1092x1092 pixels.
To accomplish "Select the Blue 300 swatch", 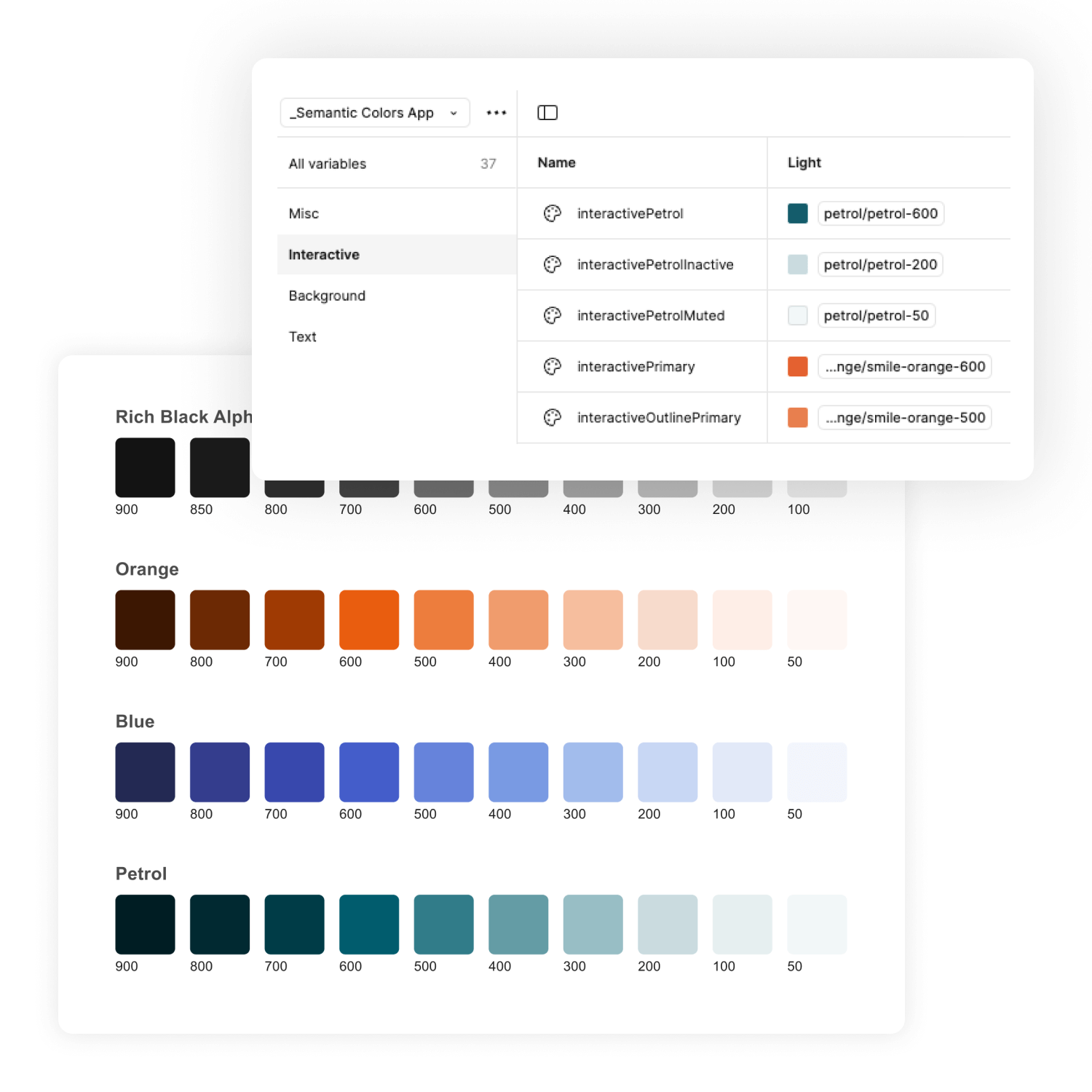I will point(593,772).
